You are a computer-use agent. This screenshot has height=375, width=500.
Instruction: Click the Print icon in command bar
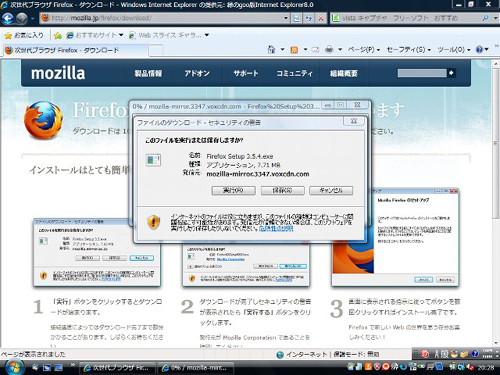[x=329, y=50]
